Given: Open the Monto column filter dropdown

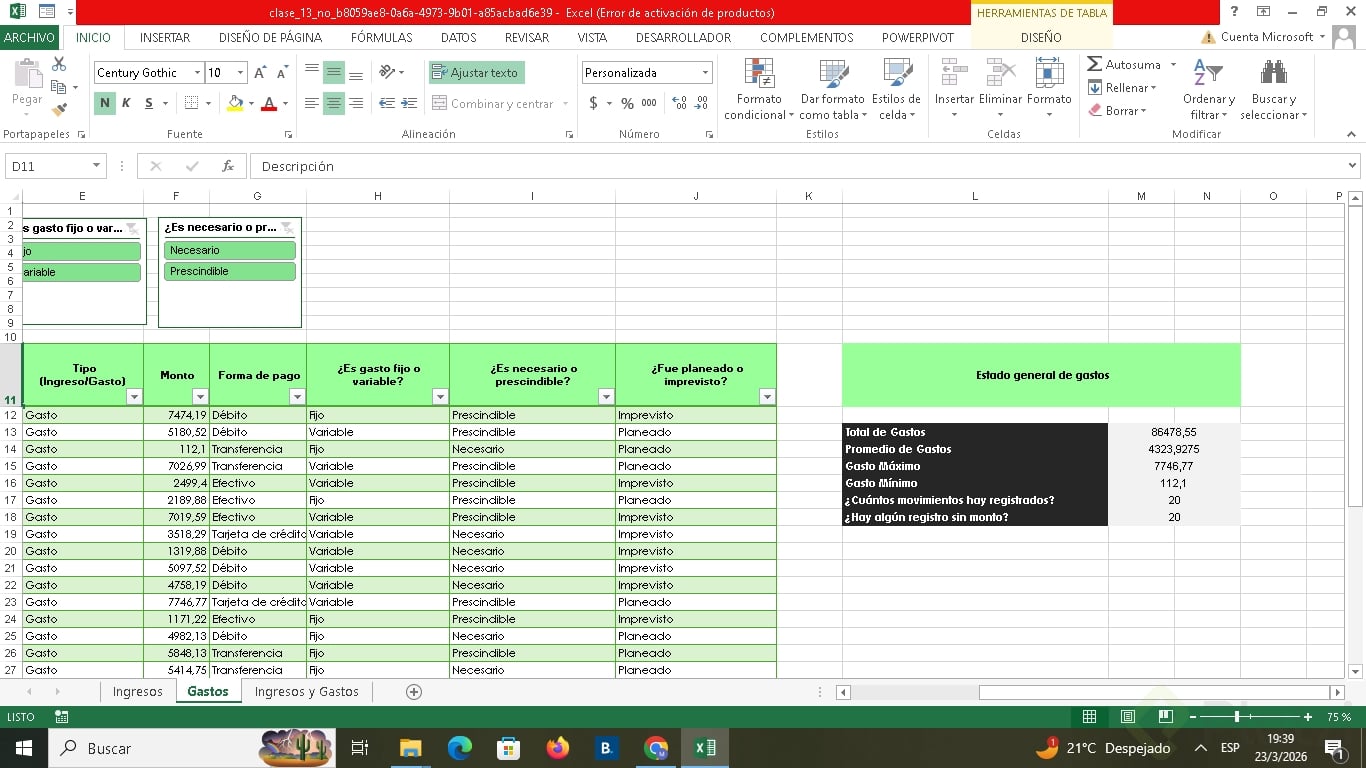Looking at the screenshot, I should 200,397.
